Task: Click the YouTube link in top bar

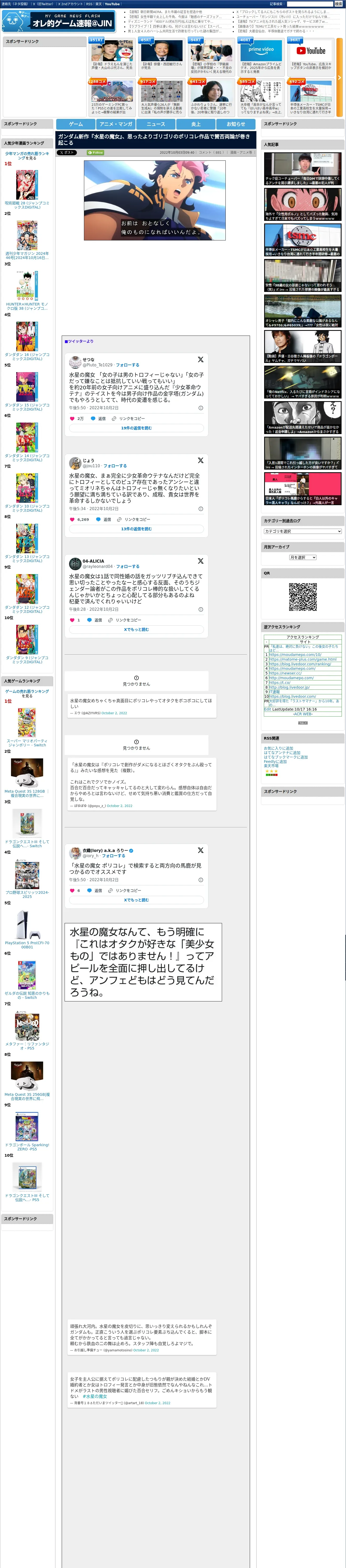Action: pyautogui.click(x=112, y=4)
